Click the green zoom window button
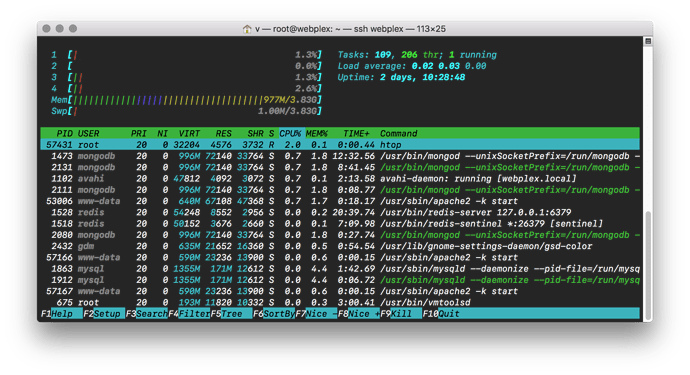The height and width of the screenshot is (375, 690). (73, 29)
